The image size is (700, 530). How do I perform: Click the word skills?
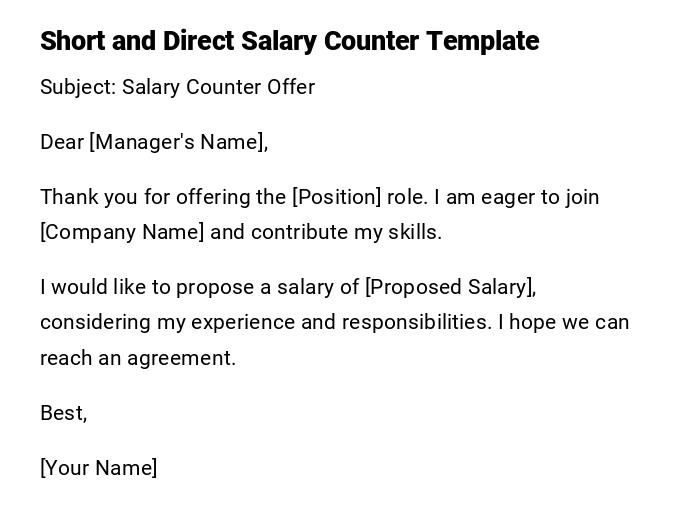[x=413, y=232]
